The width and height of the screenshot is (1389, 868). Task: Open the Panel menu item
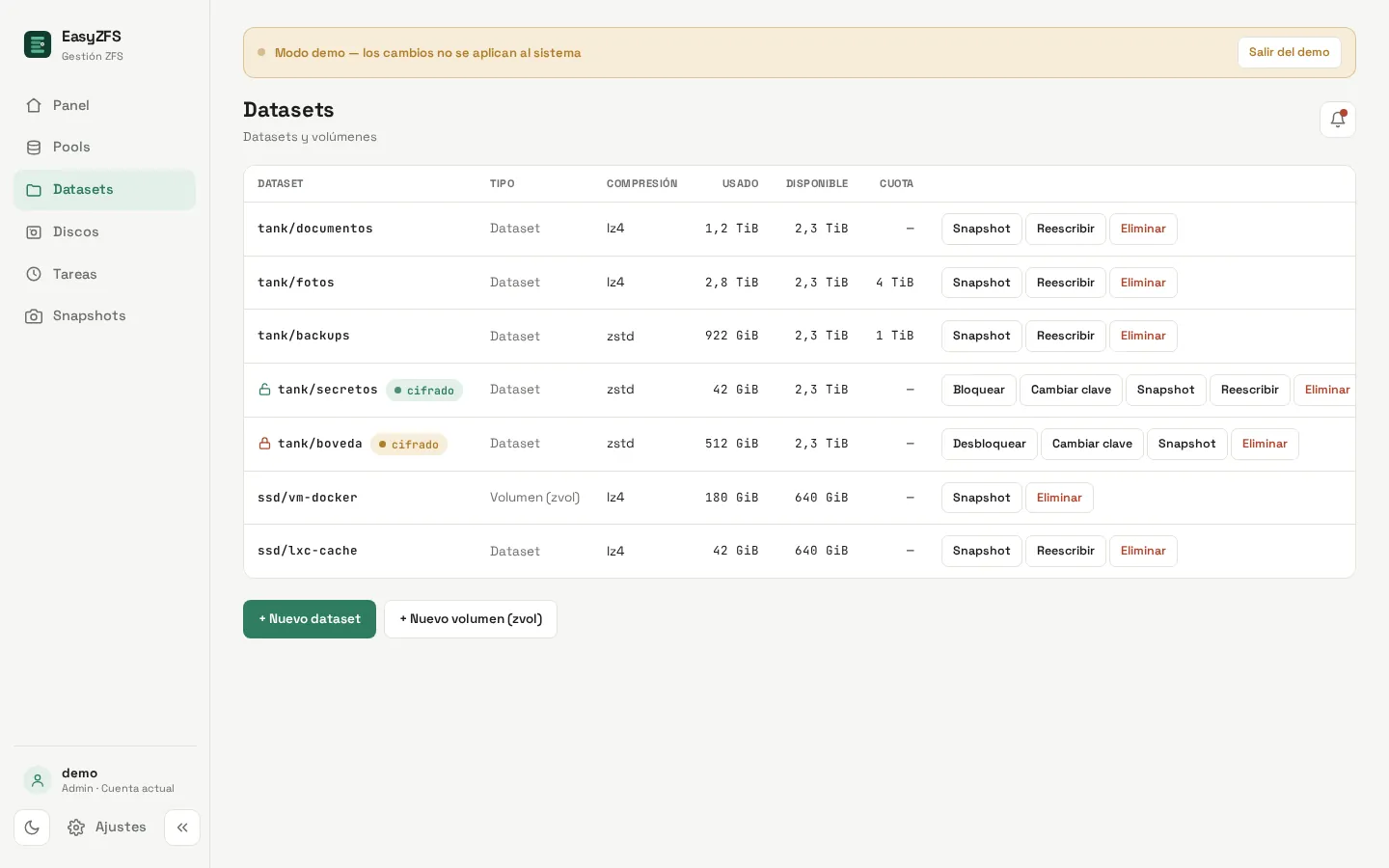(104, 105)
